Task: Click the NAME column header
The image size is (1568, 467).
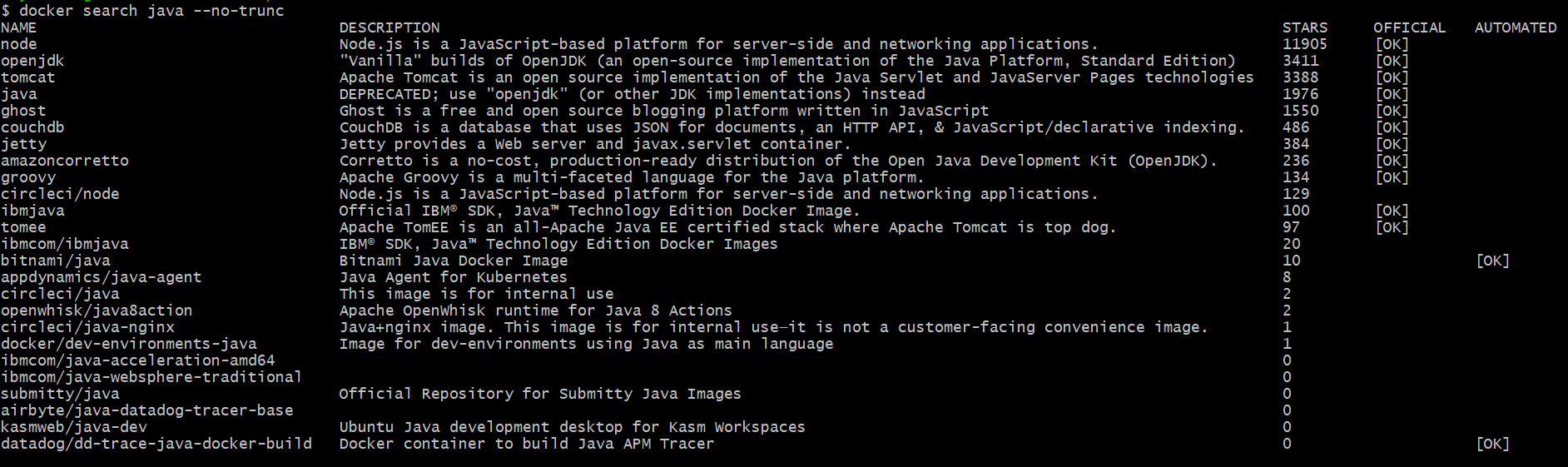Action: coord(19,27)
